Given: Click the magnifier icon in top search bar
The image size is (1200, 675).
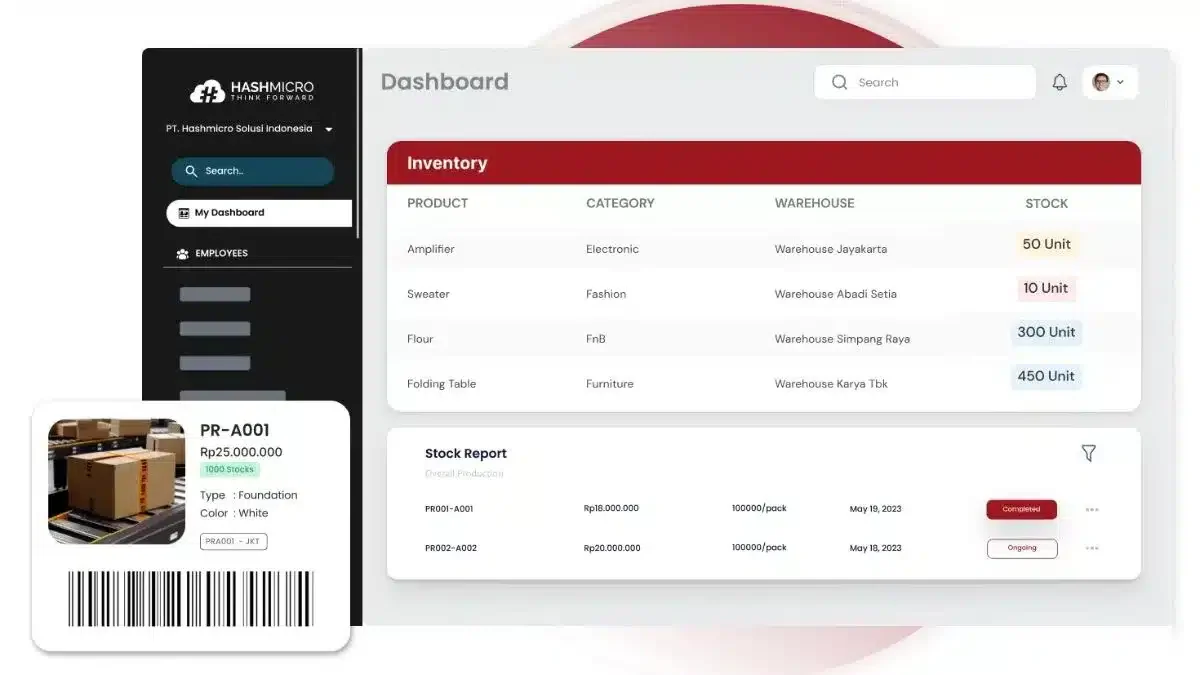Looking at the screenshot, I should click(840, 82).
